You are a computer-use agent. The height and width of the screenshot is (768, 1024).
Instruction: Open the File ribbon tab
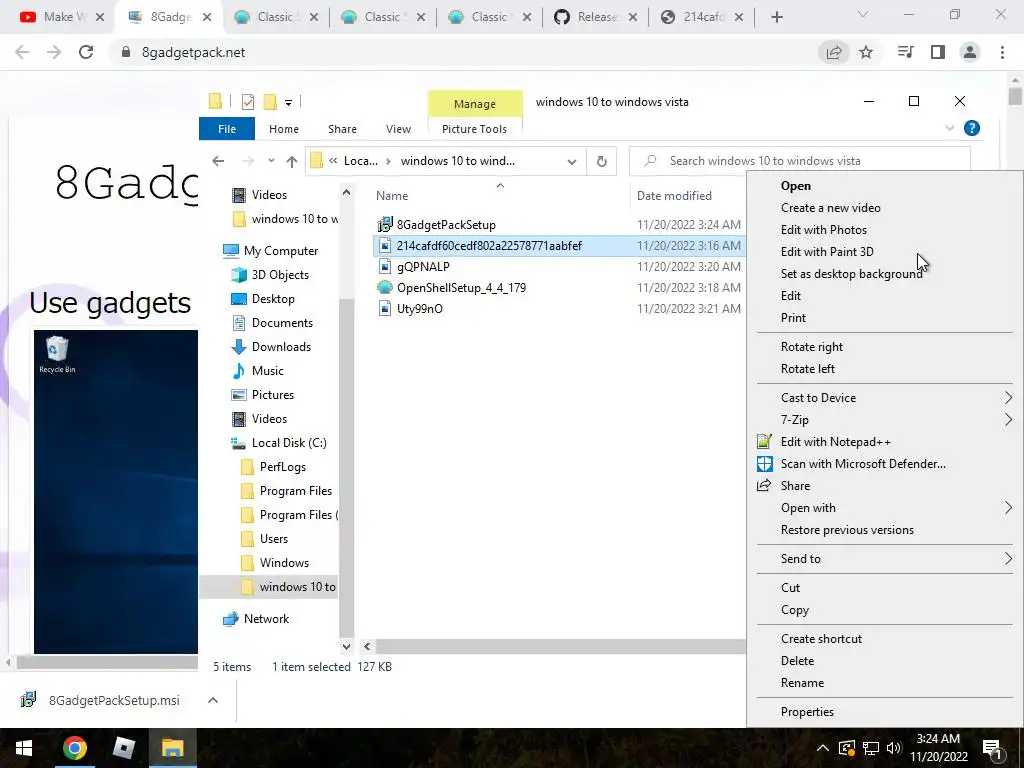tap(227, 129)
